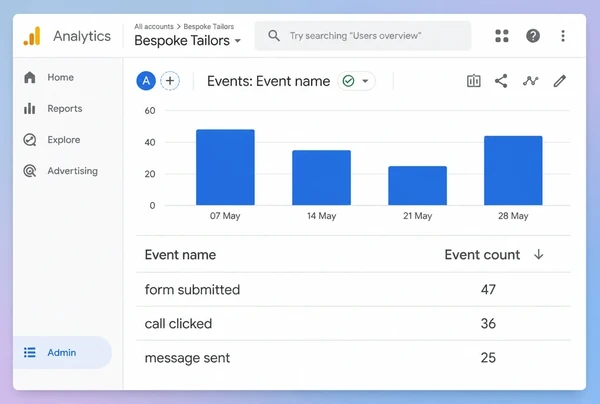The image size is (600, 404).
Task: Sort by the Event name column header
Action: pyautogui.click(x=180, y=255)
